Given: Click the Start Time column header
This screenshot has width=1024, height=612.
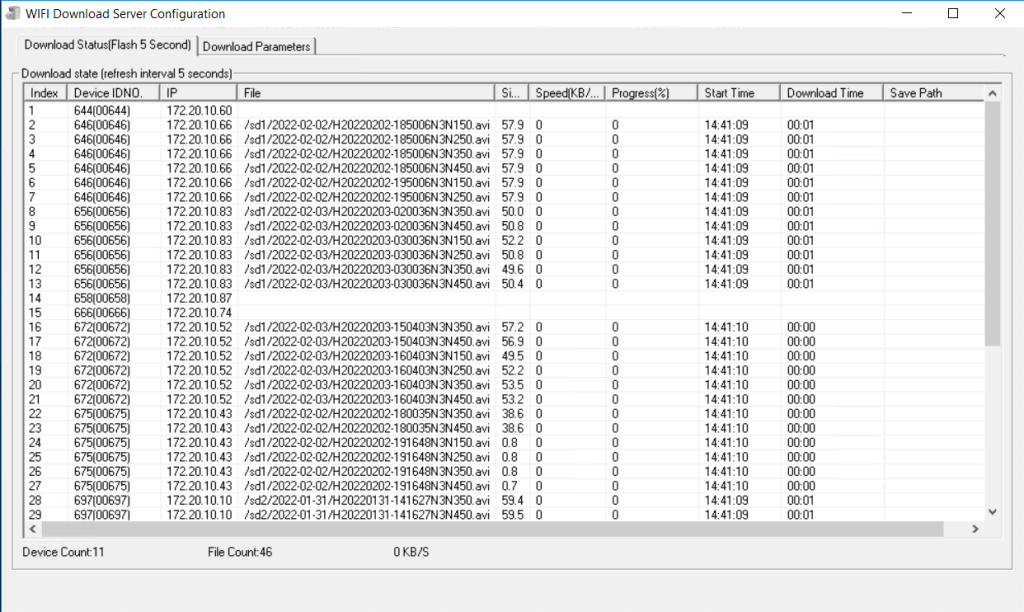Looking at the screenshot, I should (738, 93).
